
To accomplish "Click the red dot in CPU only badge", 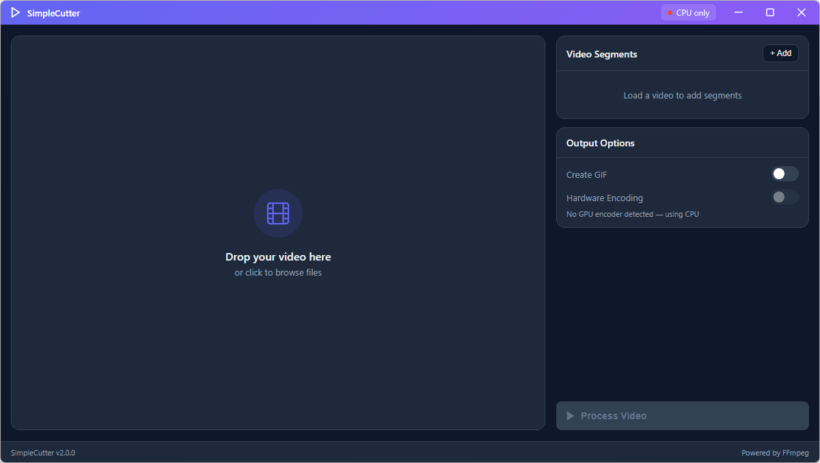I will click(x=670, y=13).
